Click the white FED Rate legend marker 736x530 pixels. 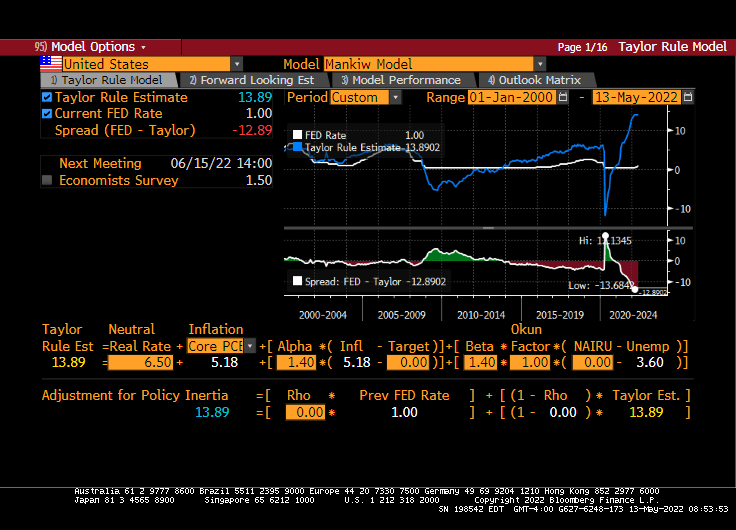(x=296, y=134)
